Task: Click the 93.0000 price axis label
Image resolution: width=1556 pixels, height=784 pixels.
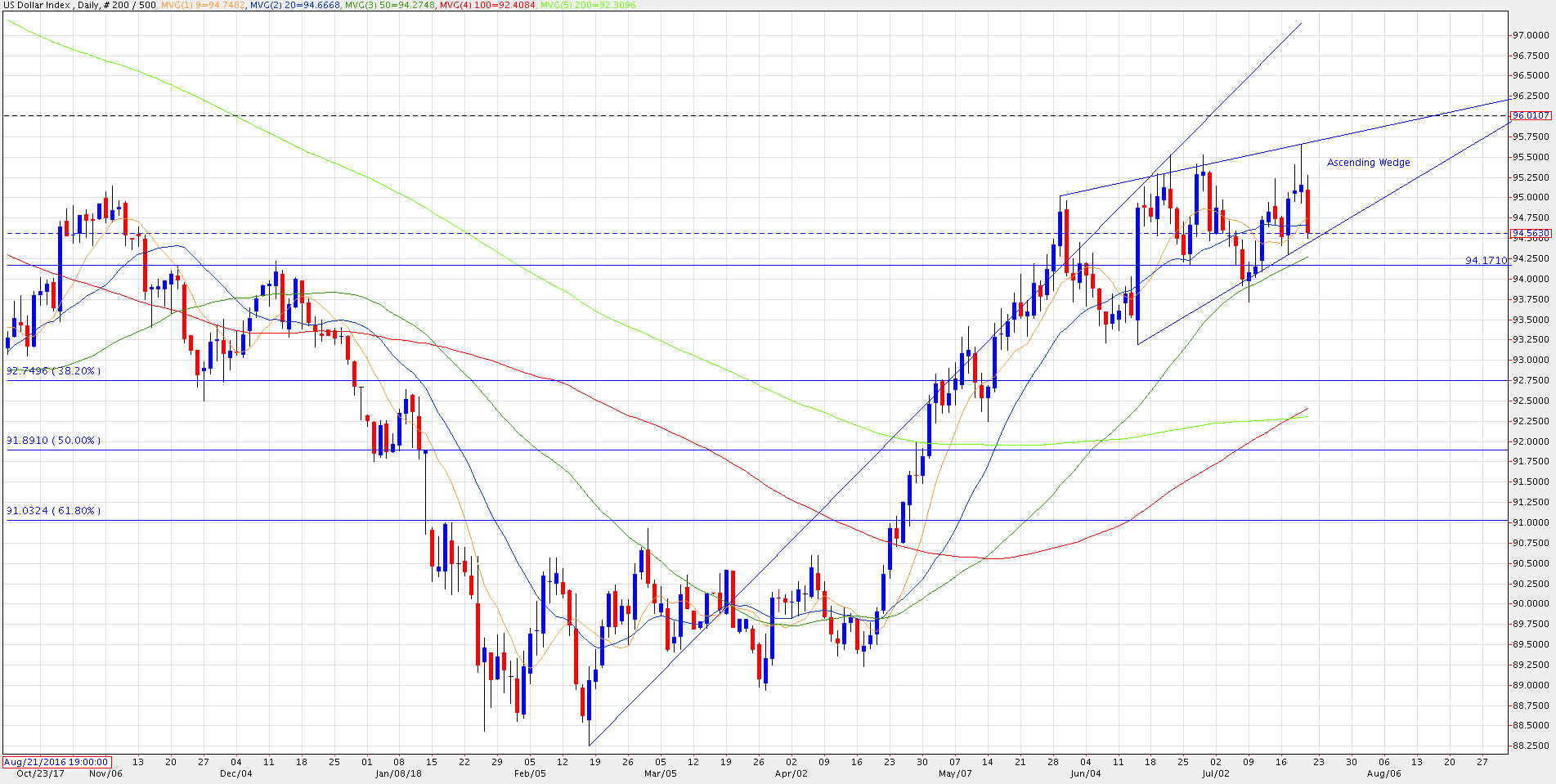Action: pos(1531,360)
